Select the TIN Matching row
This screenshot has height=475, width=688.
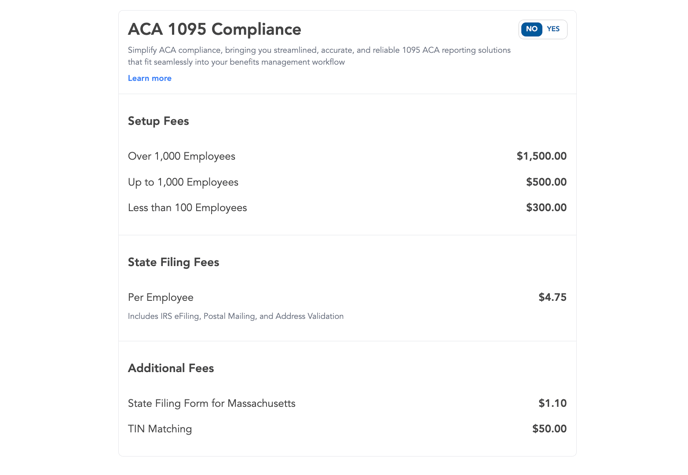tap(347, 429)
